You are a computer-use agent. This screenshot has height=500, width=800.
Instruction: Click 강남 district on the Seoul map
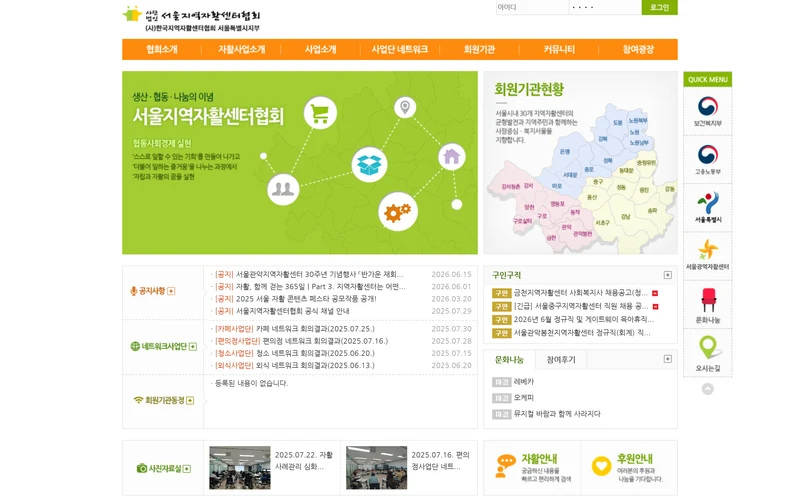click(626, 217)
